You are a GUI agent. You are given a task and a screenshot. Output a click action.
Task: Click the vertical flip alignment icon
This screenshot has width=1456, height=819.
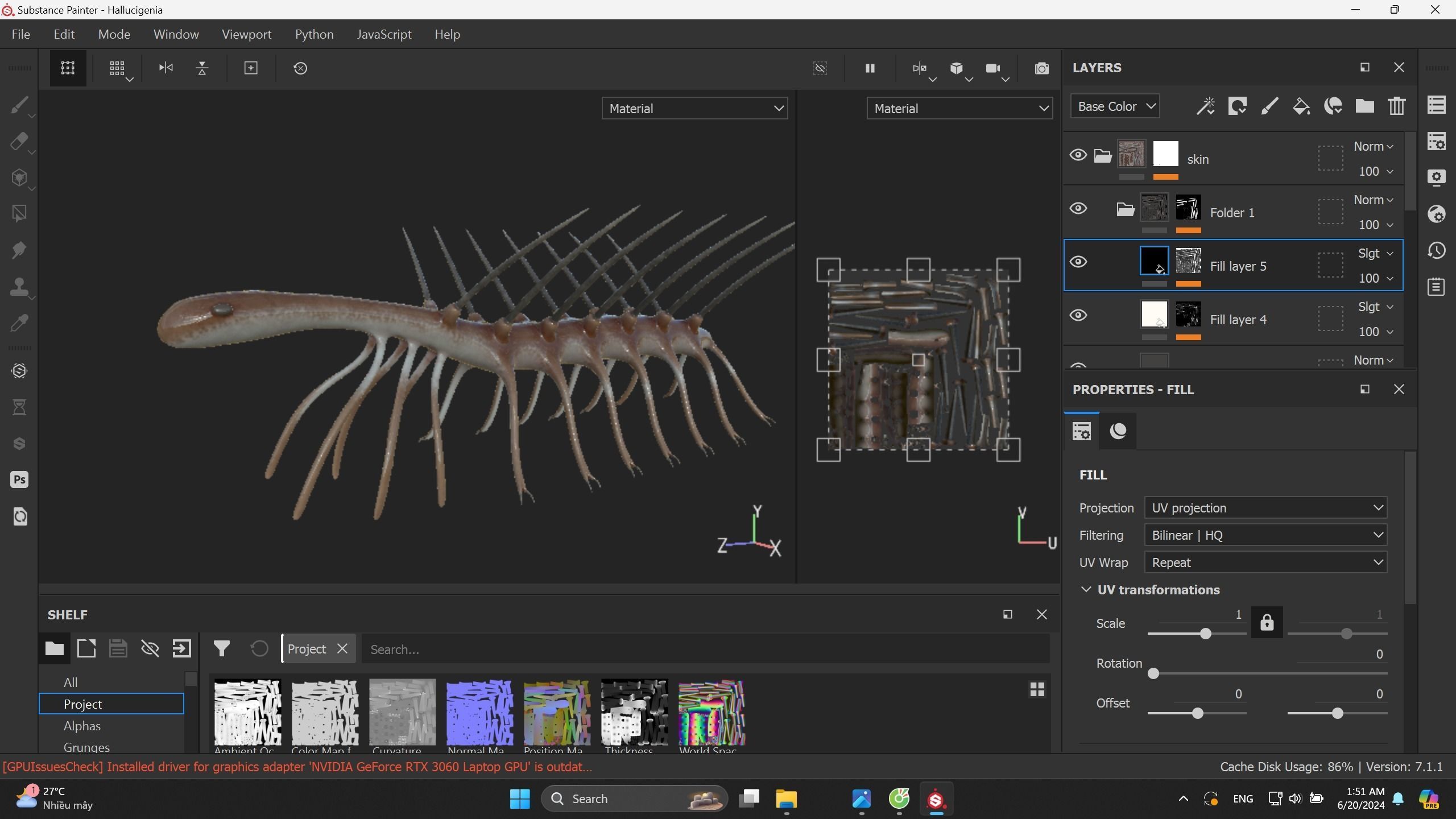coord(202,68)
